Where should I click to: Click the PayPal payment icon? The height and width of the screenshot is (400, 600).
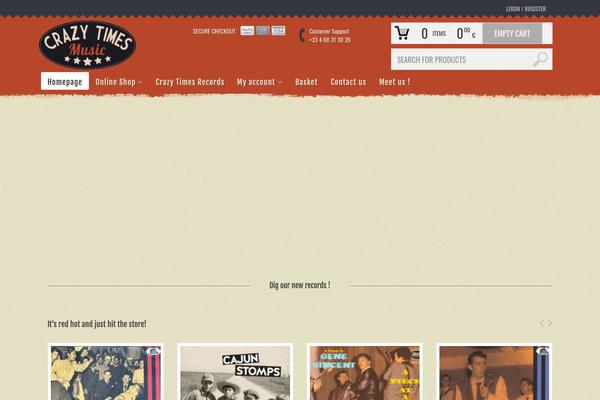click(247, 31)
